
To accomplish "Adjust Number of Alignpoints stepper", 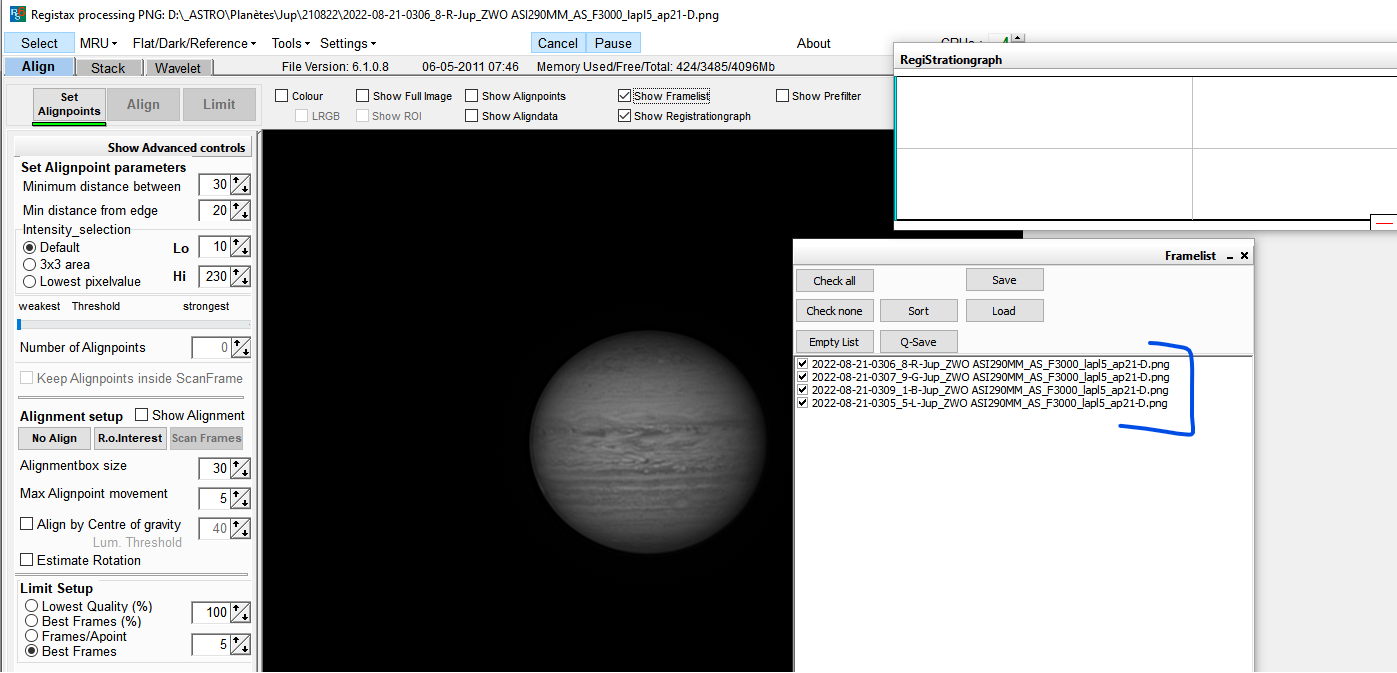I will coord(240,348).
